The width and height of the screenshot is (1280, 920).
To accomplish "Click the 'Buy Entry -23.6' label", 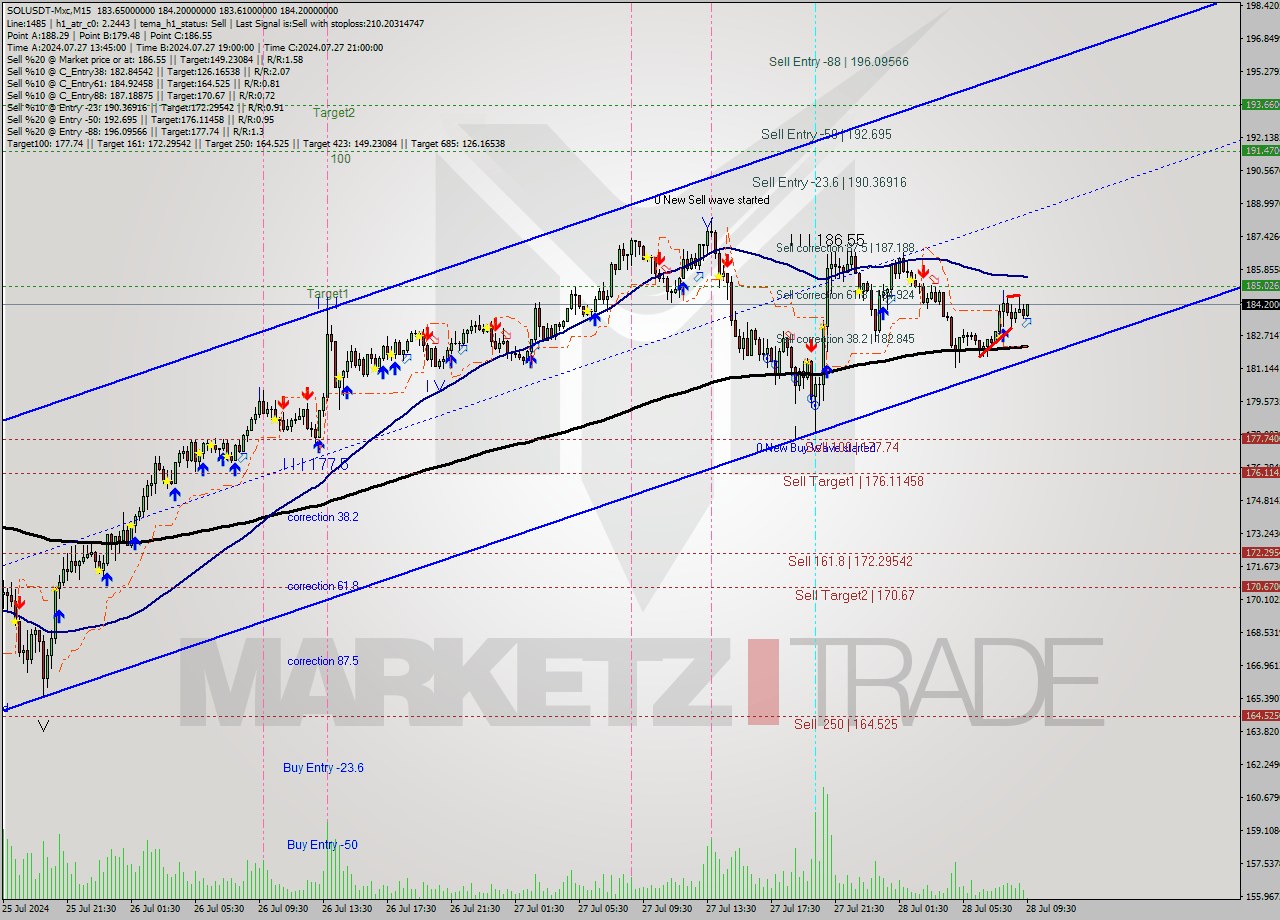I will (323, 768).
